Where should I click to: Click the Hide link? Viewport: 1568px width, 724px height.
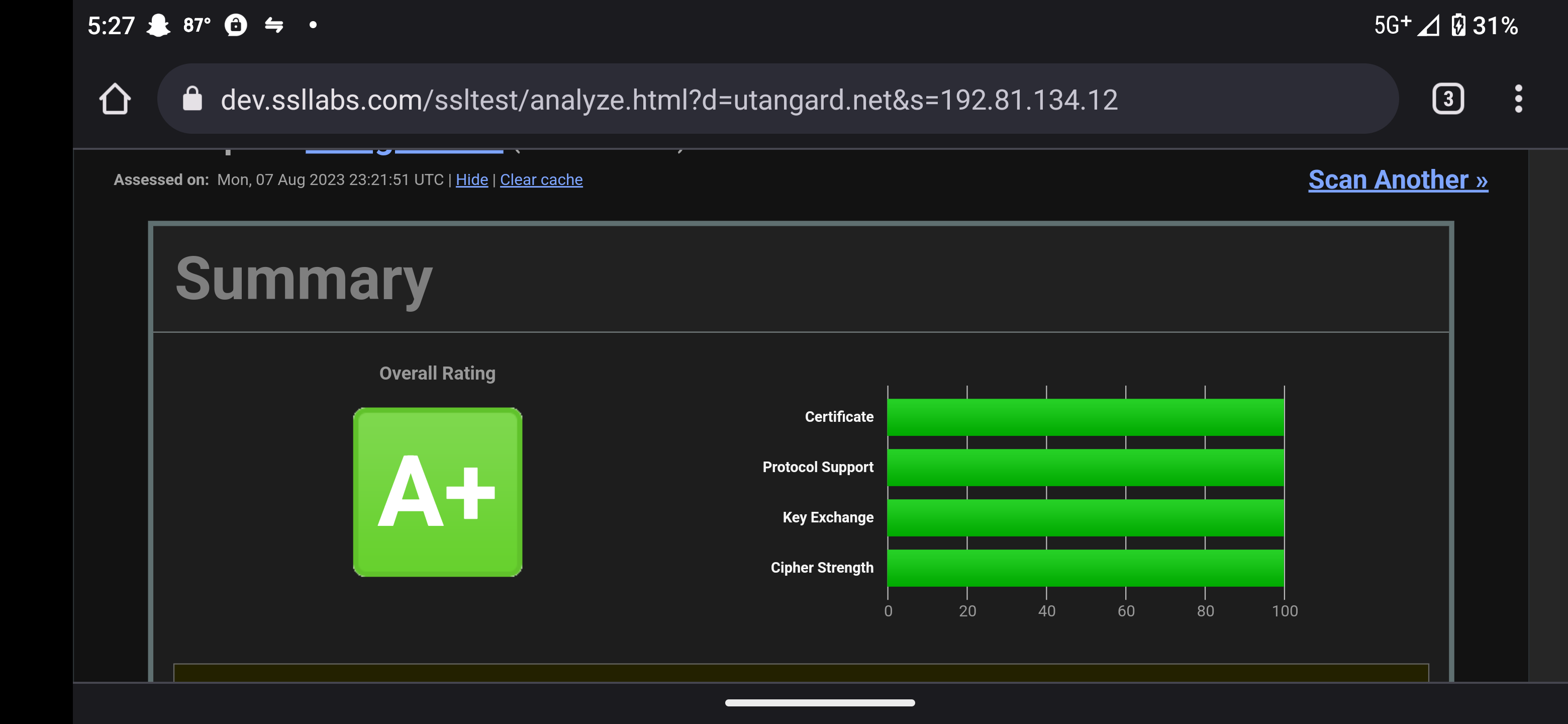pos(472,179)
